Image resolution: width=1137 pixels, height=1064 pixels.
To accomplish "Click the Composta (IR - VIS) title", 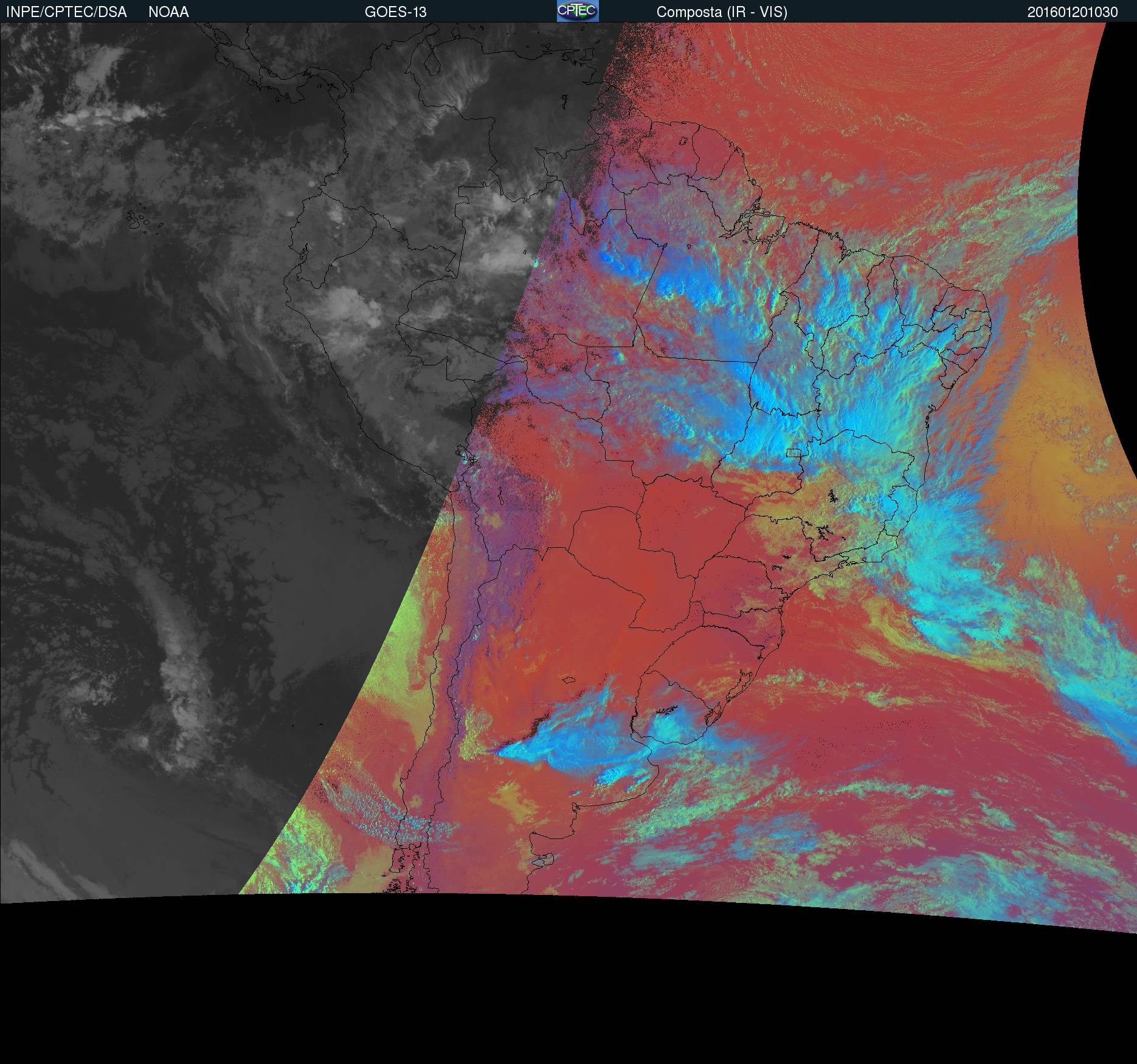I will (722, 12).
